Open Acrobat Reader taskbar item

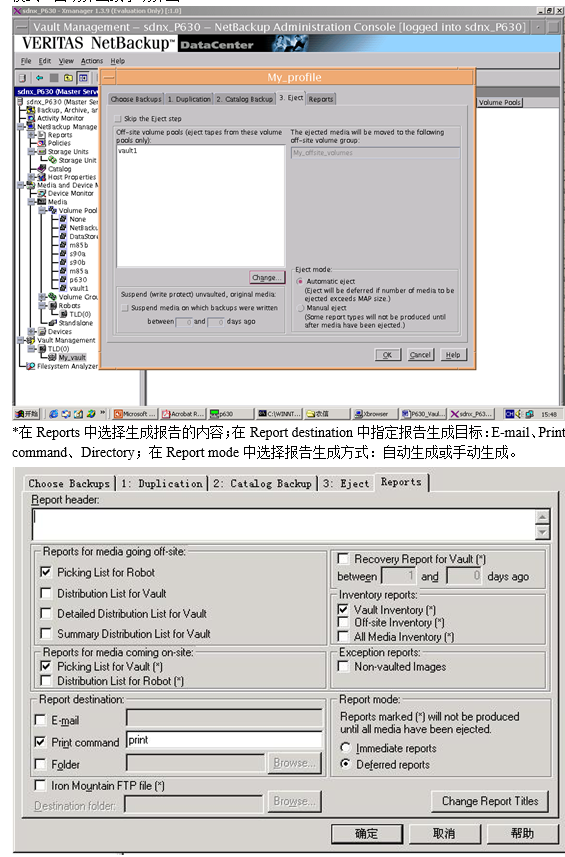coord(183,414)
